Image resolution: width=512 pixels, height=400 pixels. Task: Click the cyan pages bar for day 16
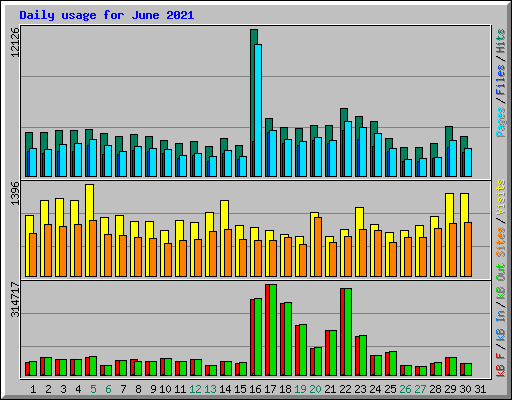[258, 110]
